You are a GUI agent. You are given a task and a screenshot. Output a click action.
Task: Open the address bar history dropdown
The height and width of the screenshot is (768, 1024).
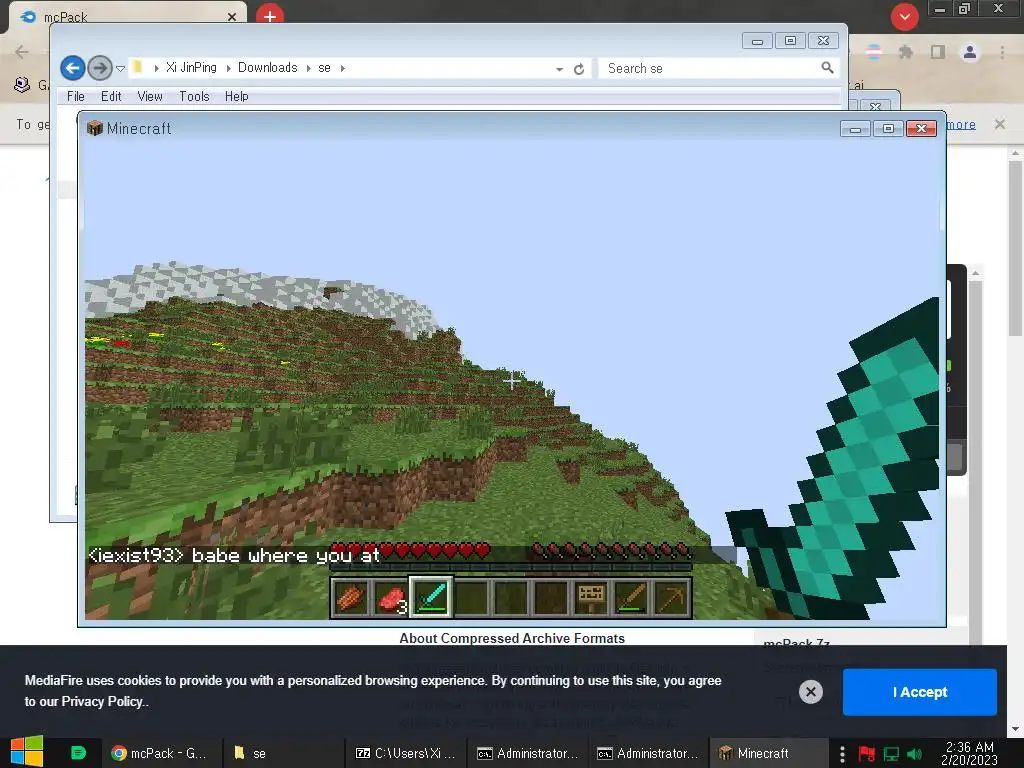point(559,69)
